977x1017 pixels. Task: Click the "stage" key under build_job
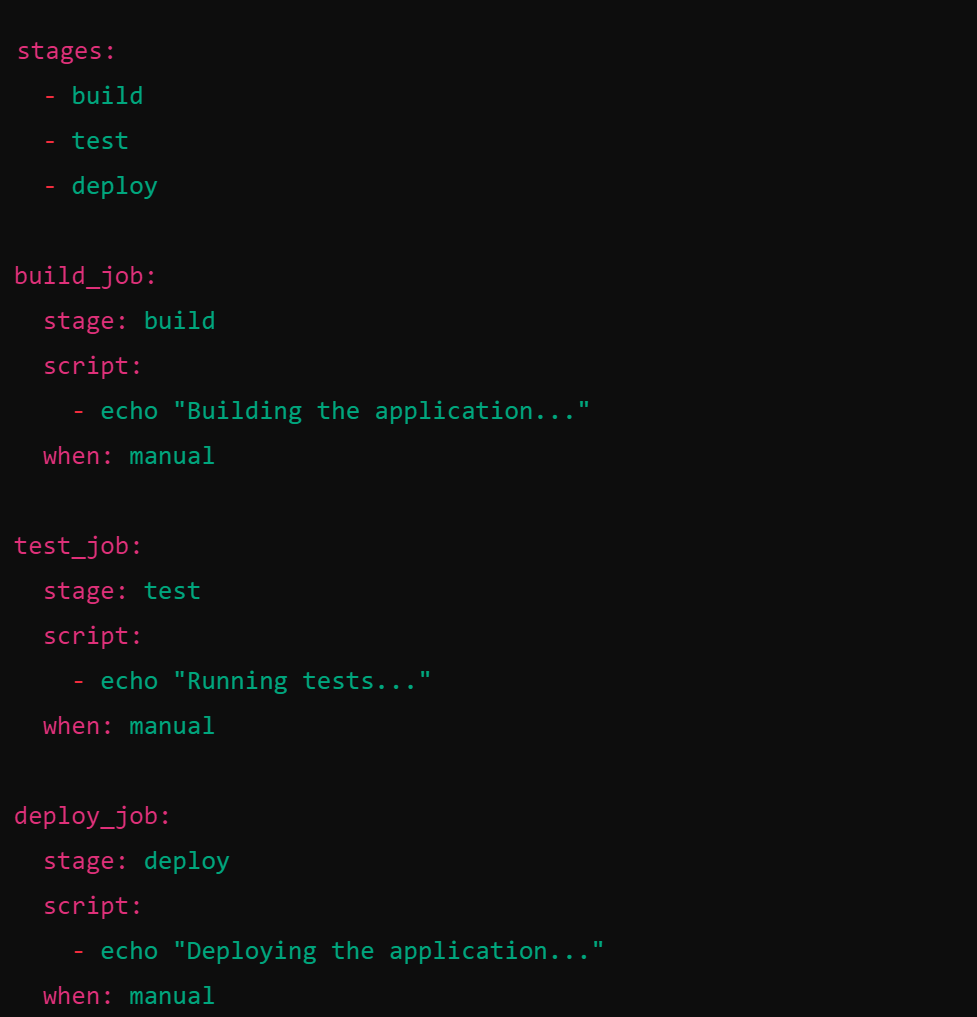[x=79, y=321]
